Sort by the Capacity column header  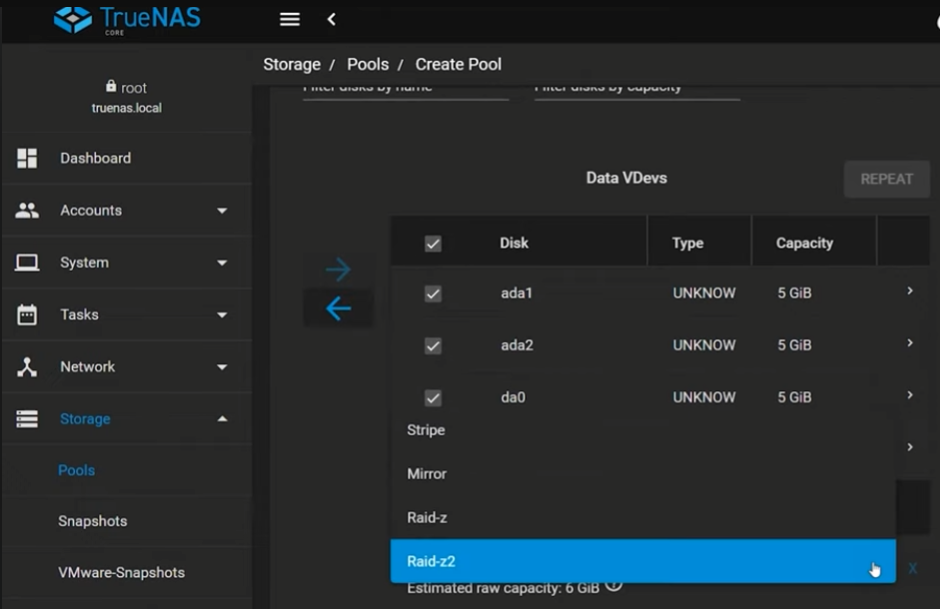tap(805, 243)
